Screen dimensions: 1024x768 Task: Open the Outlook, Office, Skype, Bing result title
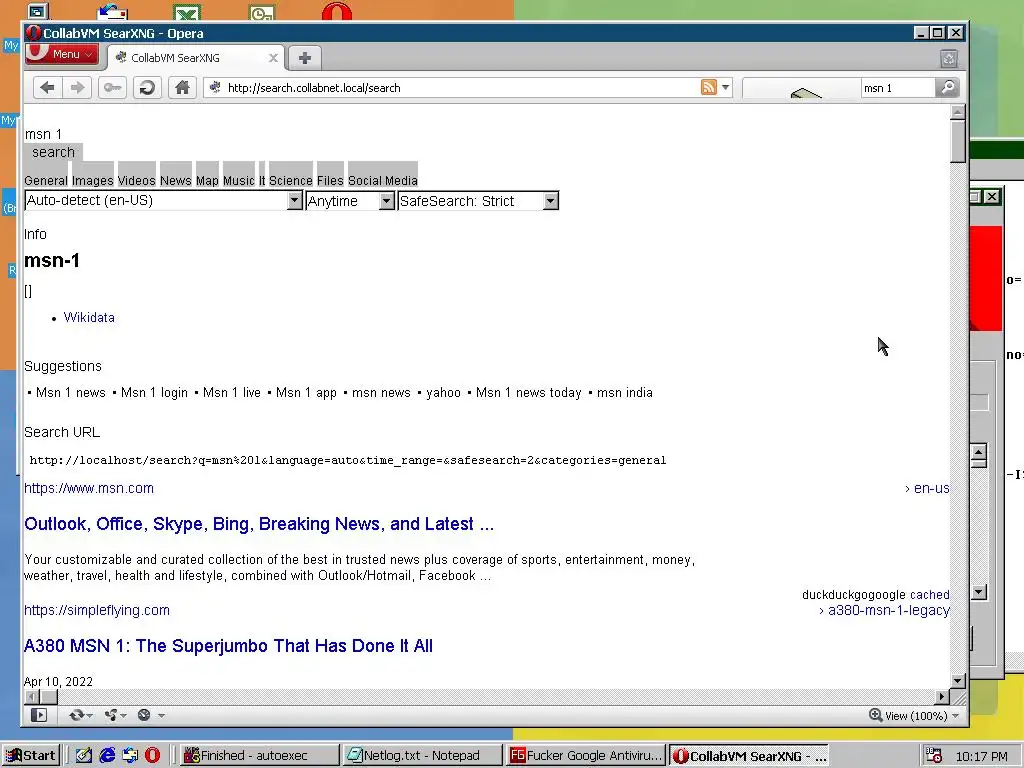point(259,524)
